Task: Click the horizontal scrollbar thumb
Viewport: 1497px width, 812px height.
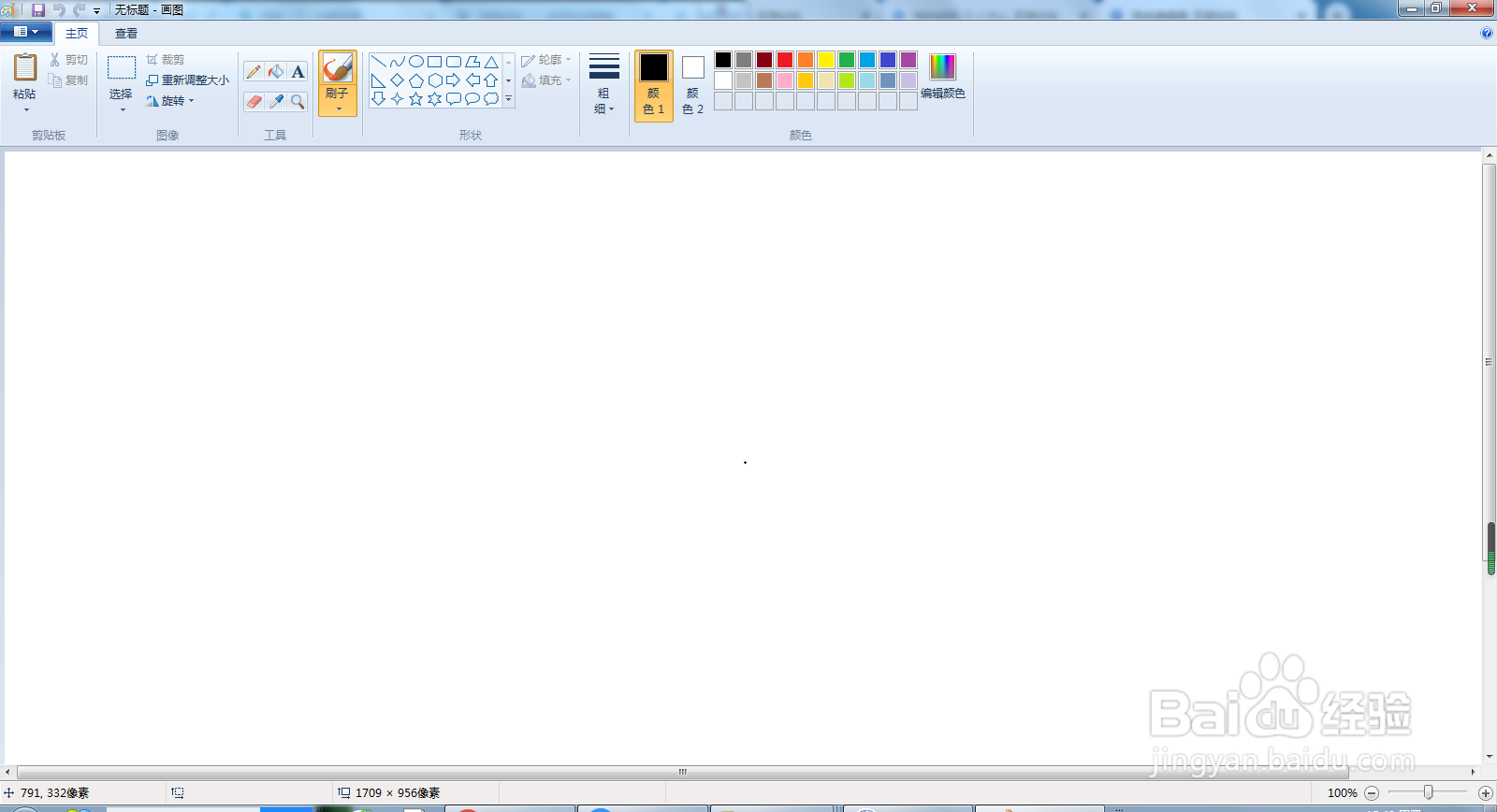Action: coord(683,772)
